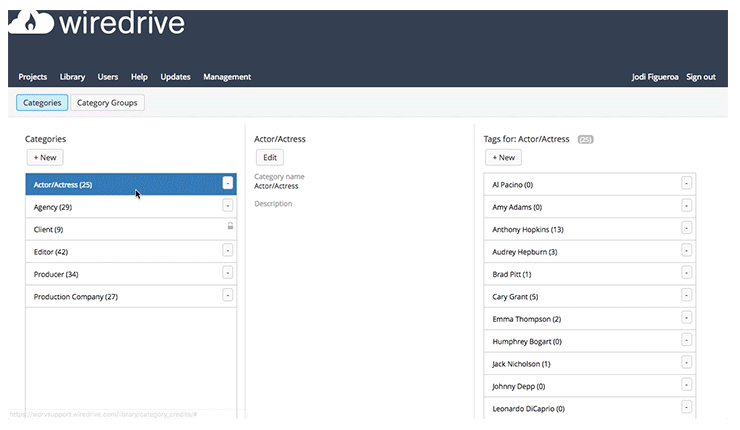Click the minus icon on Agency row
Viewport: 740px width, 430px height.
pos(227,205)
